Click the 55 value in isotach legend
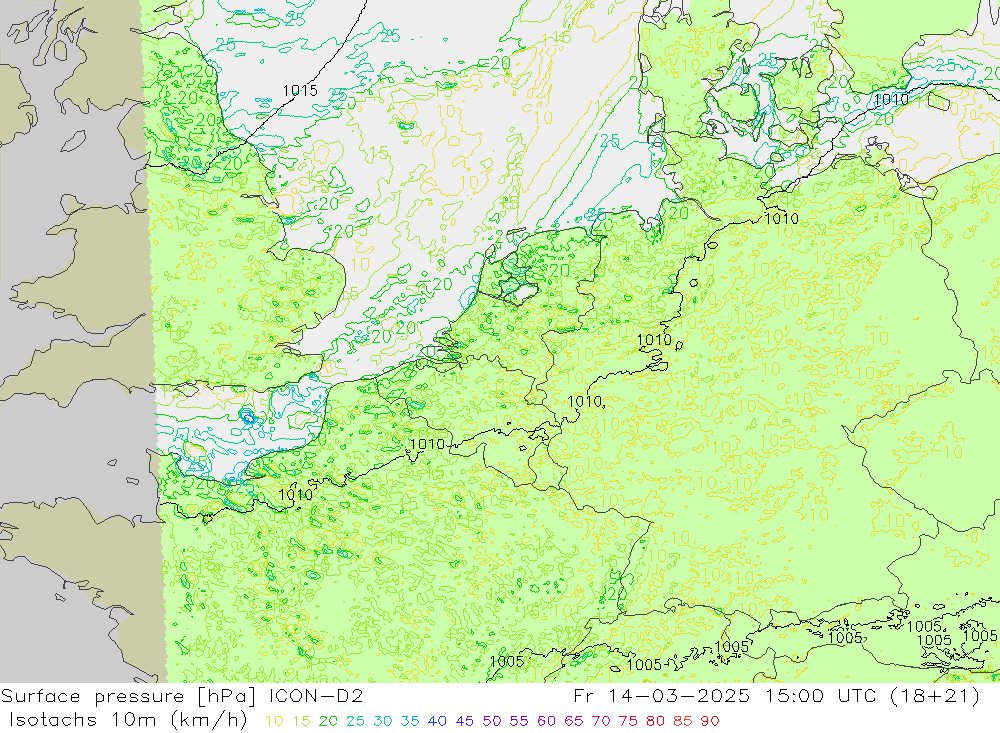 coord(518,722)
